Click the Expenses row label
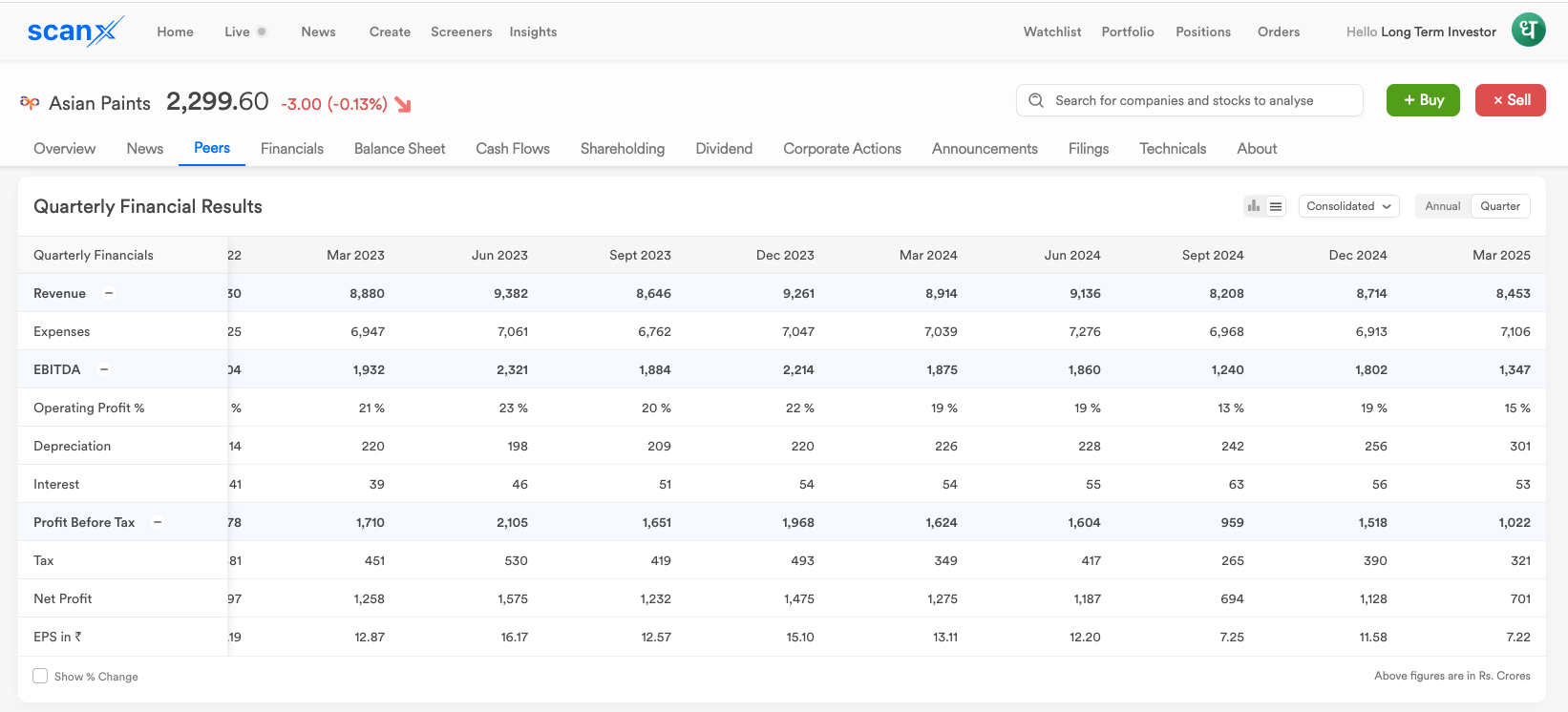Viewport: 1568px width, 712px height. (61, 331)
